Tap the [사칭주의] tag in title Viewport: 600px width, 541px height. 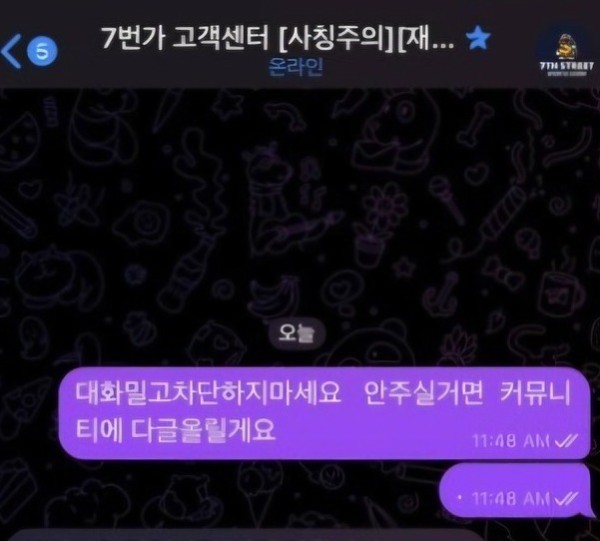click(x=337, y=39)
